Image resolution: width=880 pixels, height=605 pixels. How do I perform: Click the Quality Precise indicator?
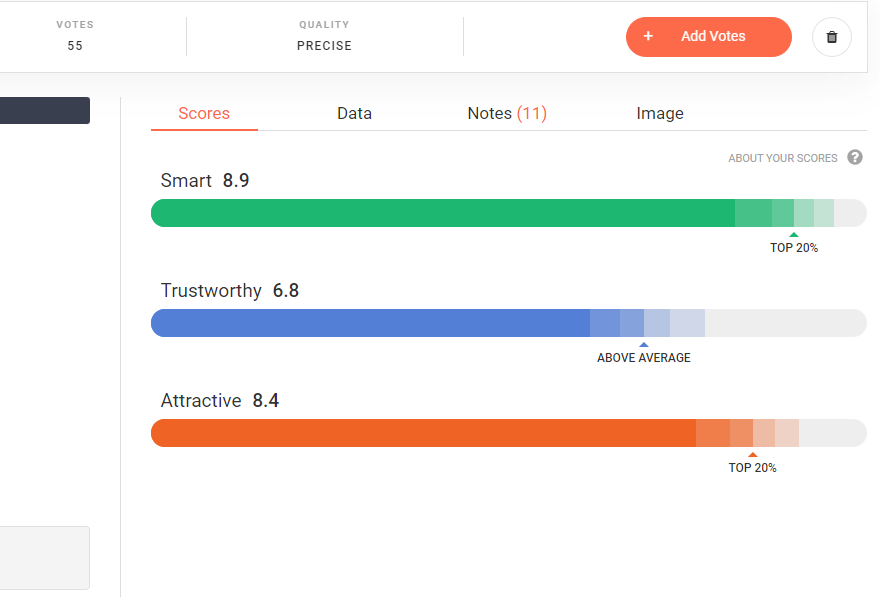tap(324, 45)
